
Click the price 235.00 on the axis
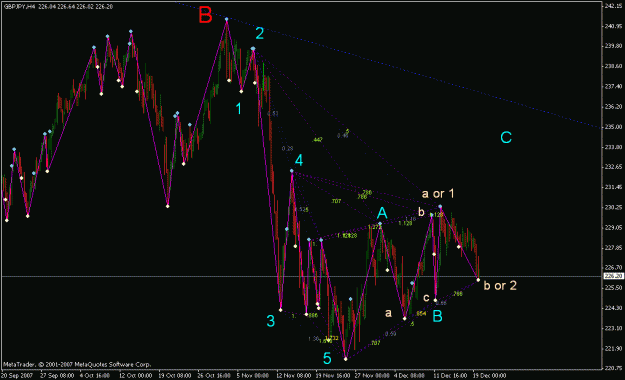pyautogui.click(x=614, y=126)
